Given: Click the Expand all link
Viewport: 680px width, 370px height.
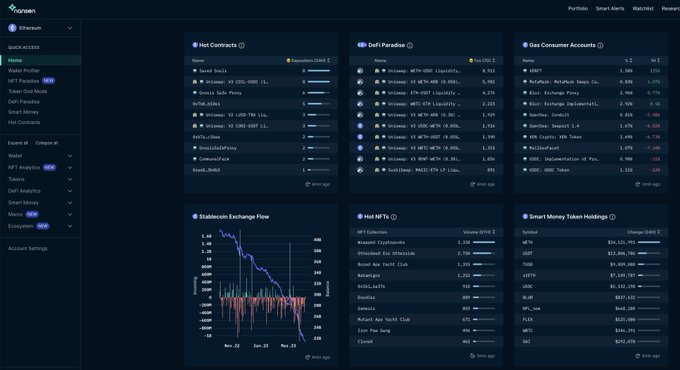Looking at the screenshot, I should pyautogui.click(x=18, y=143).
